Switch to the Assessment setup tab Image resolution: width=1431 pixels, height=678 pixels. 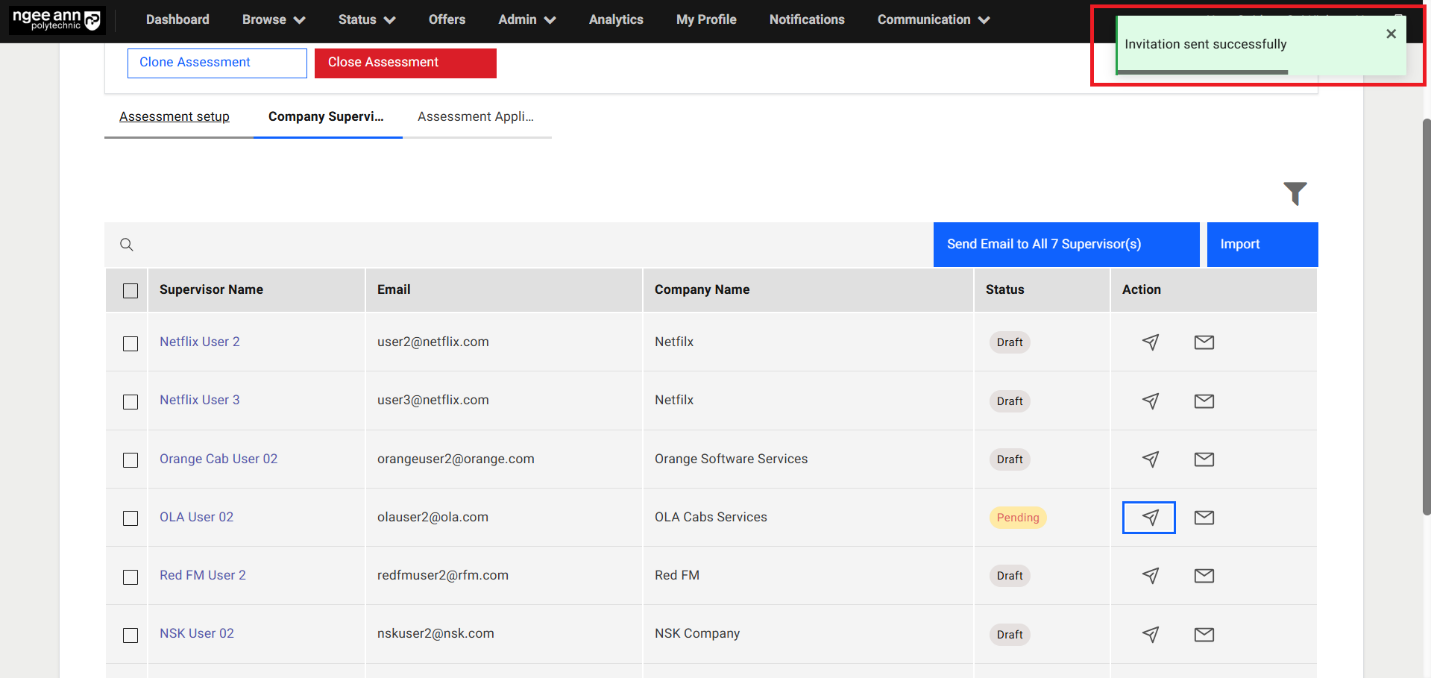coord(174,117)
